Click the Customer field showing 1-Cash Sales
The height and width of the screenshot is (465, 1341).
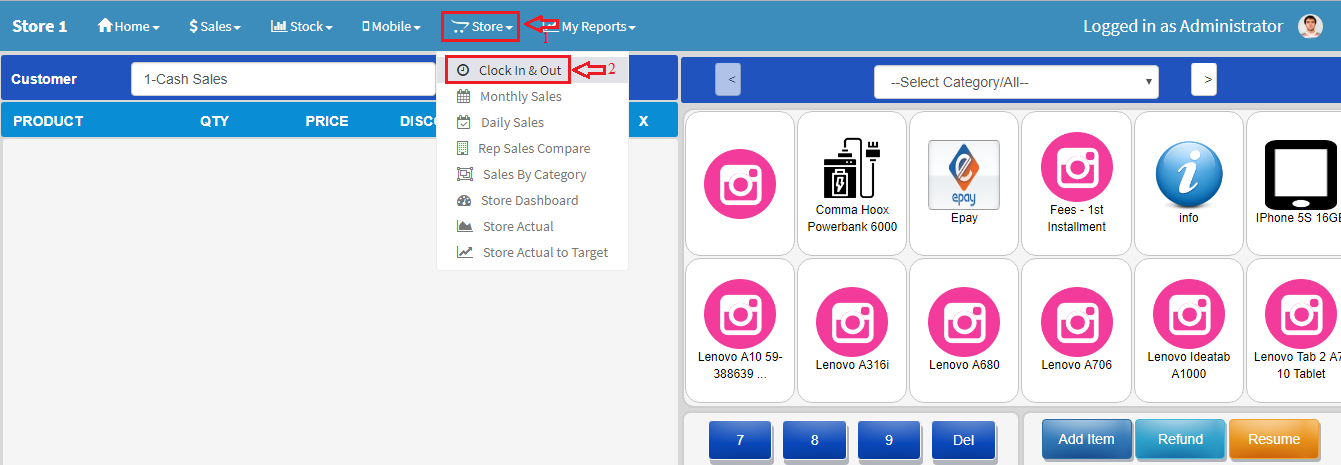[x=283, y=79]
